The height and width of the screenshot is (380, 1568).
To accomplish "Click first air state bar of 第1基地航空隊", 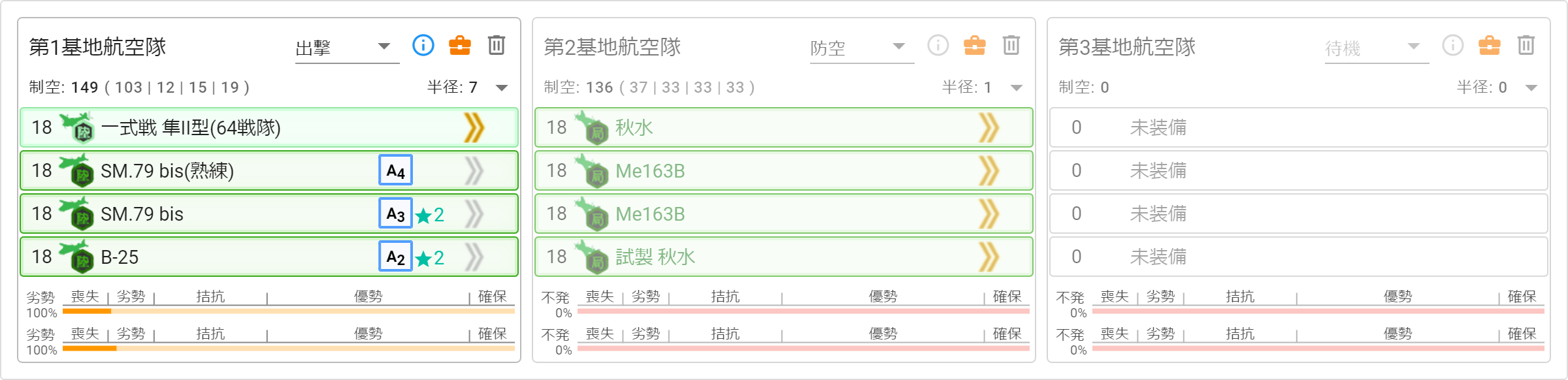I will (289, 311).
